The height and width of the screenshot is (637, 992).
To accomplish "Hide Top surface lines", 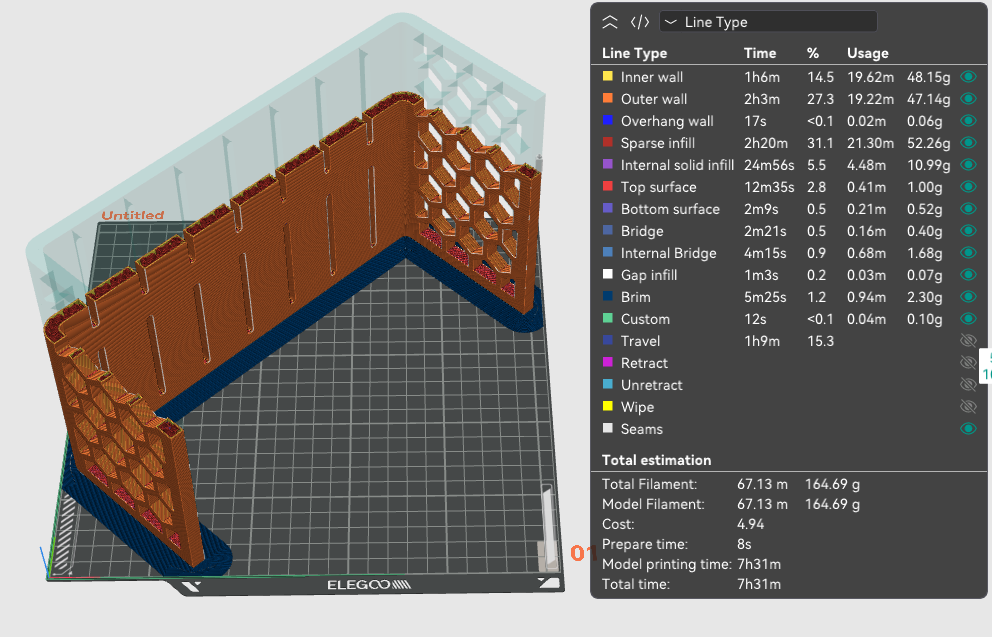I will (968, 187).
